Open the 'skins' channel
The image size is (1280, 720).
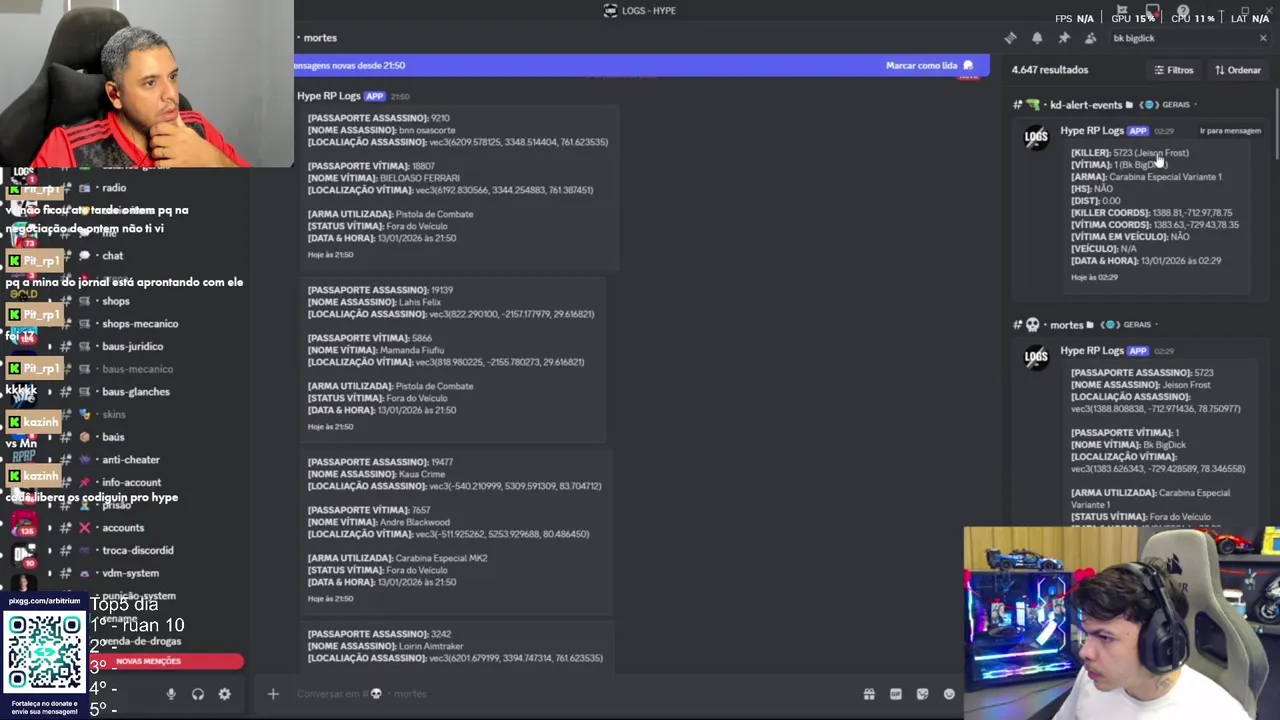[114, 415]
